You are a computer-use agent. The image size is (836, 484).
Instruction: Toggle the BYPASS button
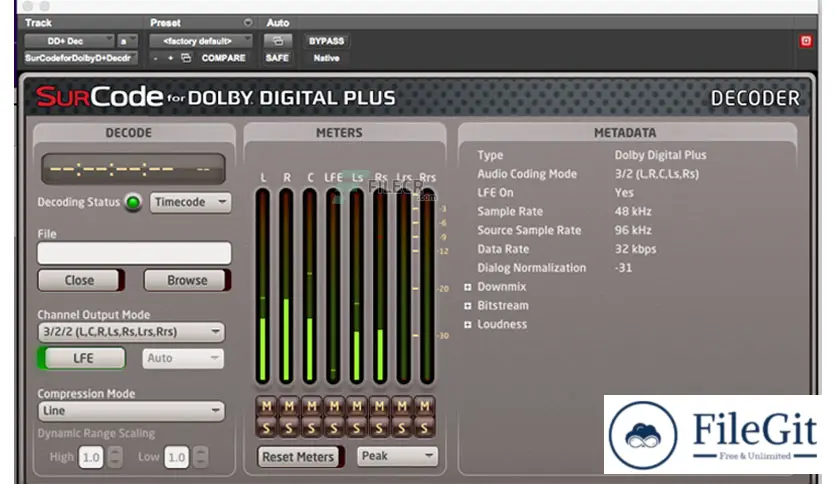[x=326, y=41]
